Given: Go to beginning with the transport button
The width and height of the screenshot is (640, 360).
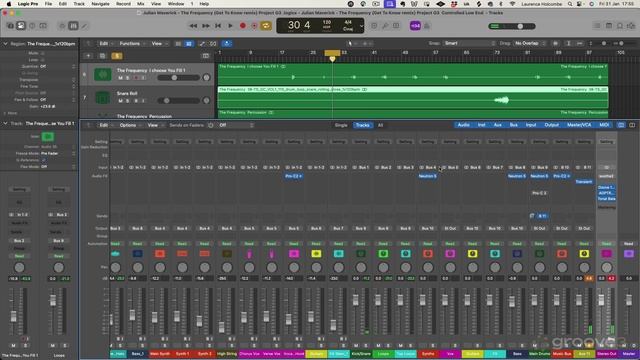Looking at the screenshot, I should coord(218,26).
